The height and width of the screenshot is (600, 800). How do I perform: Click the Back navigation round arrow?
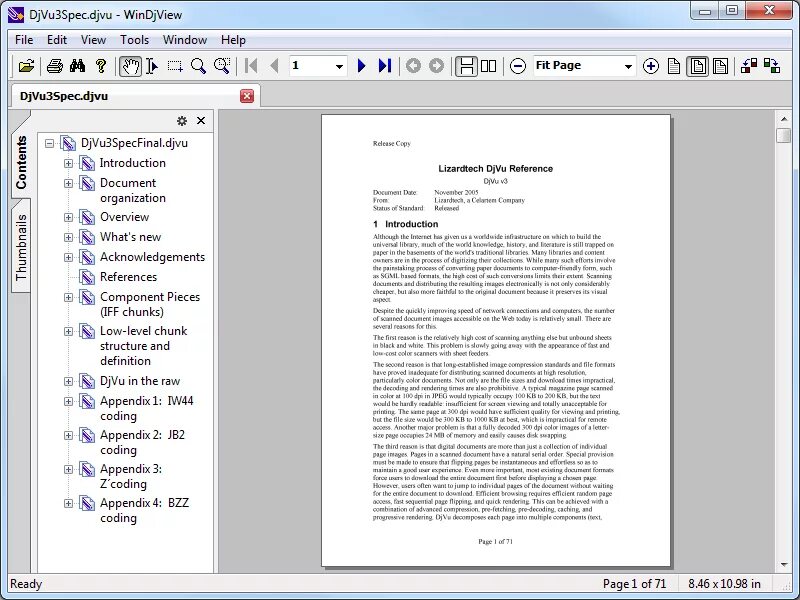point(413,66)
